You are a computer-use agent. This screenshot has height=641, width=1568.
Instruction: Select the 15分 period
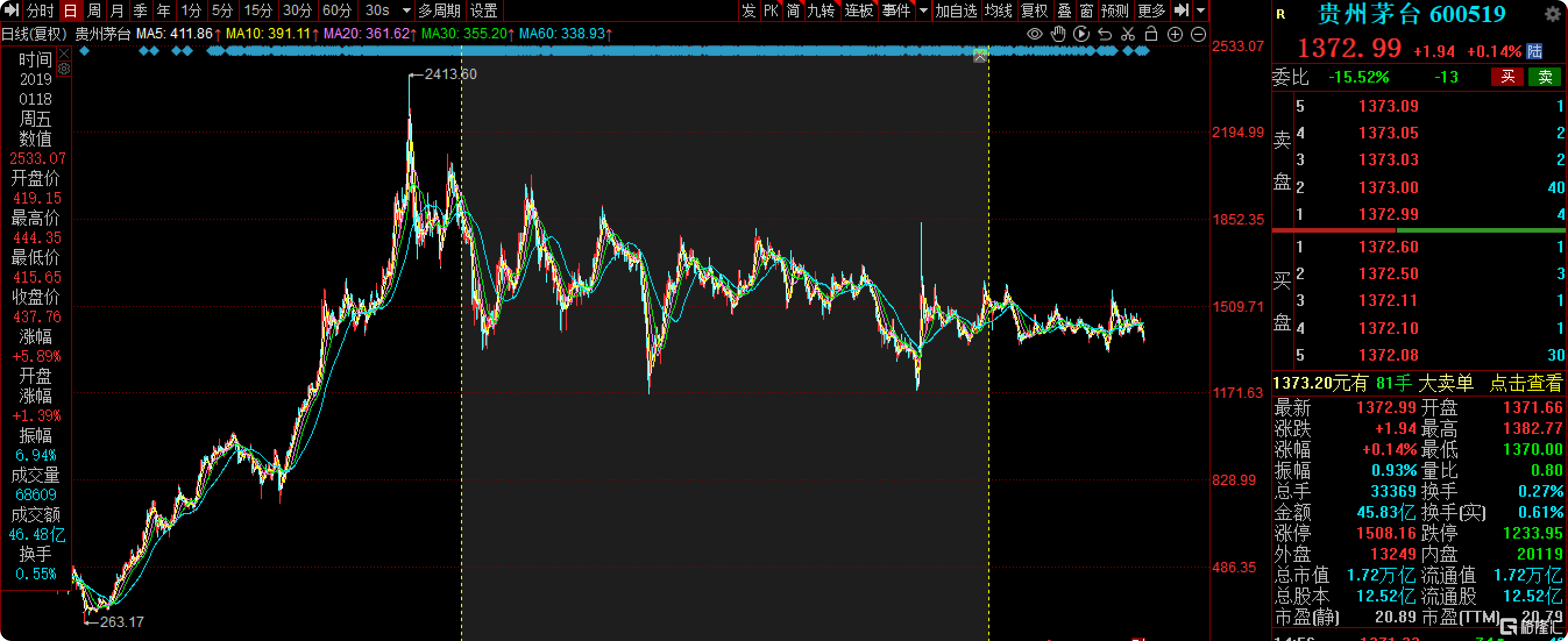257,10
